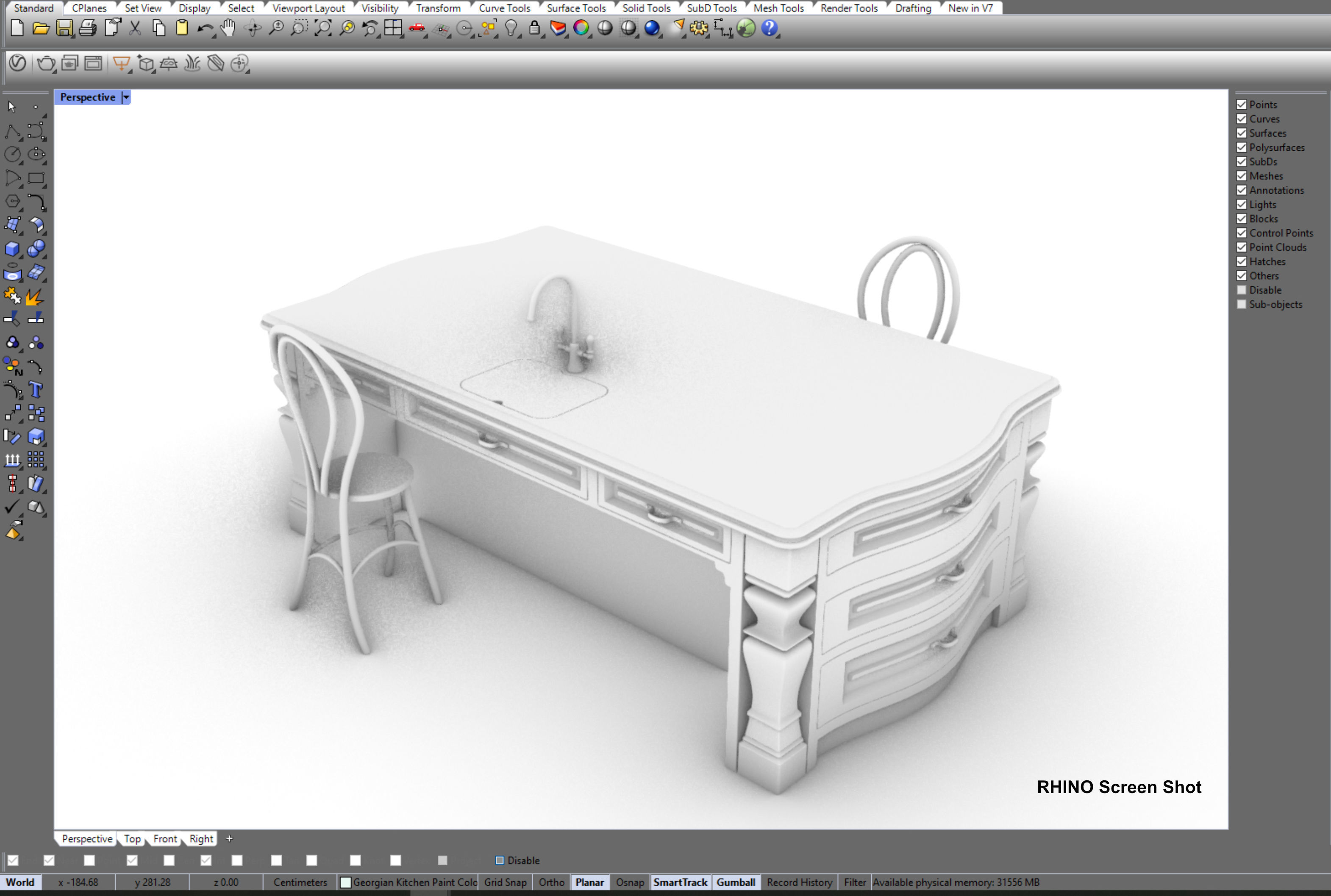1331x896 pixels.
Task: Click the teapot render icon
Action: 46,64
